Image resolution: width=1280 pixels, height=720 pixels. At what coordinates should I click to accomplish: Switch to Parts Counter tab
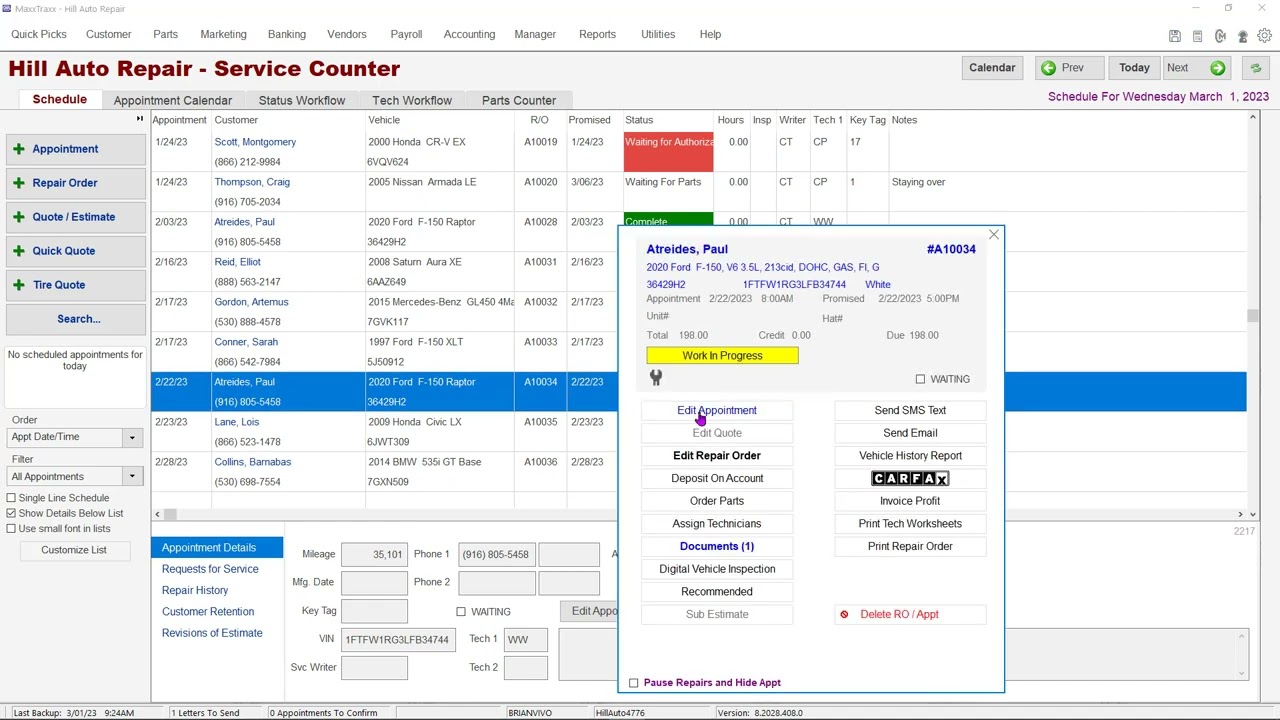click(519, 100)
